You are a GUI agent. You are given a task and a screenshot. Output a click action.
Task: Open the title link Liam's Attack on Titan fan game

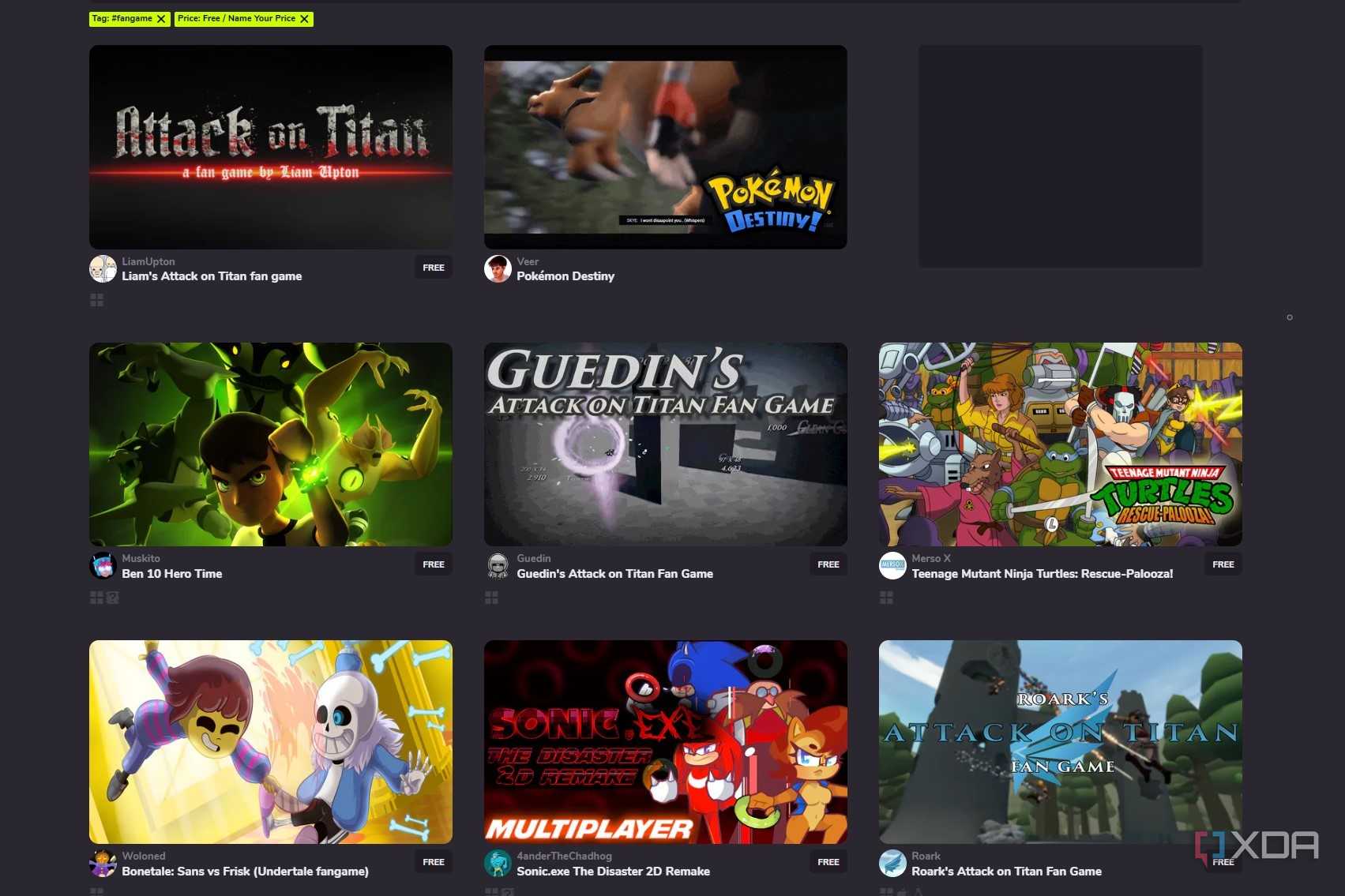point(212,276)
